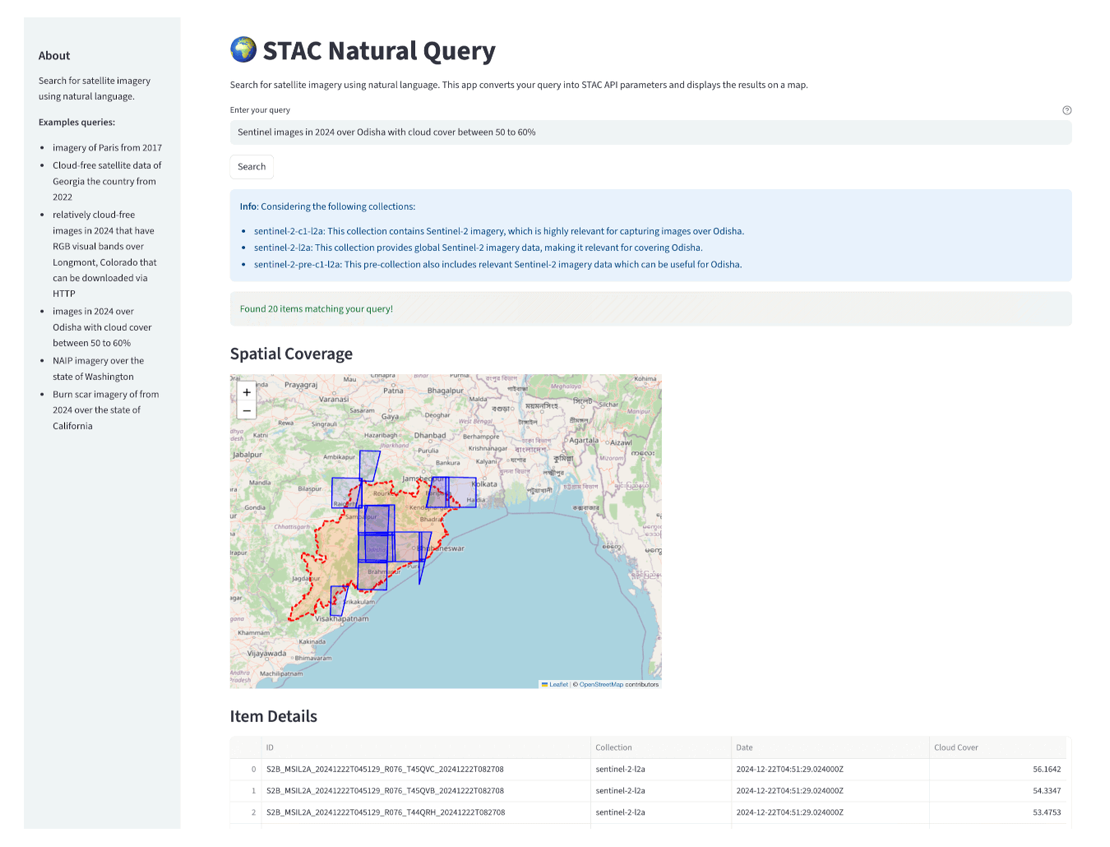Open the OpenStreetMap attribution link
The image size is (1110, 847).
[x=601, y=684]
